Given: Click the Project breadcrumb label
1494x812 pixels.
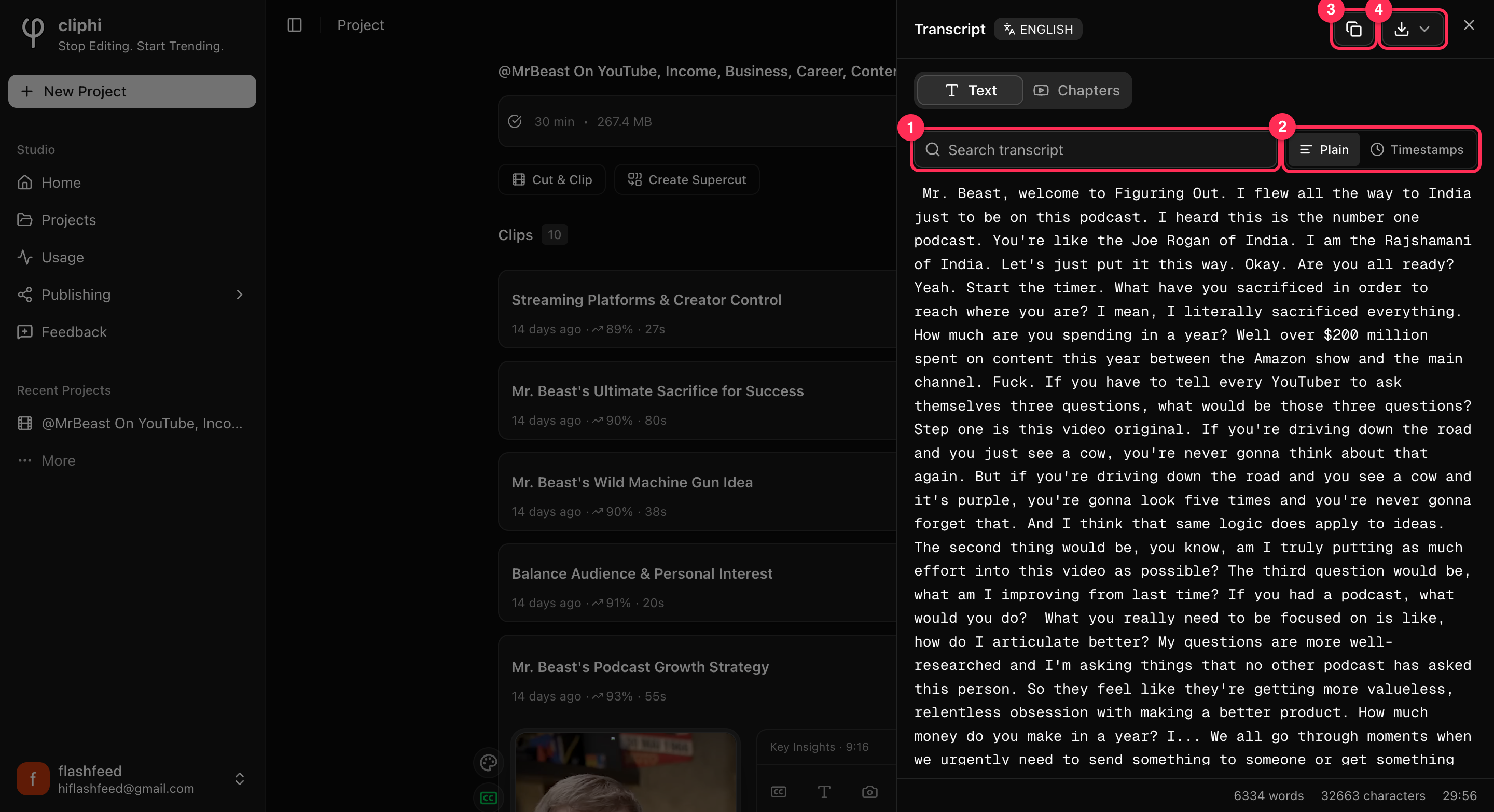Looking at the screenshot, I should tap(360, 25).
